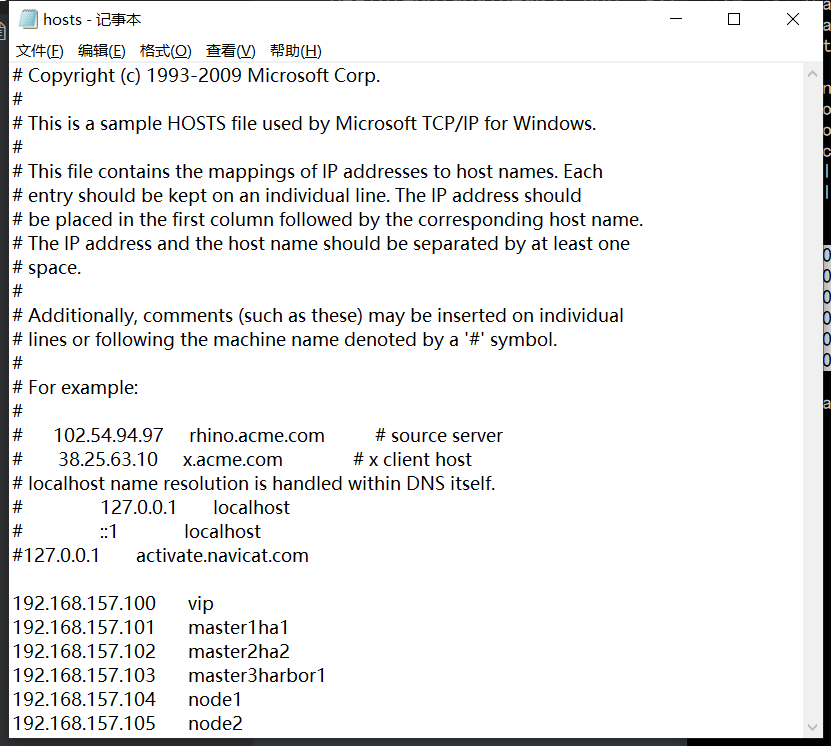The image size is (831, 746).
Task: Close the hosts Notepad window
Action: tap(793, 19)
